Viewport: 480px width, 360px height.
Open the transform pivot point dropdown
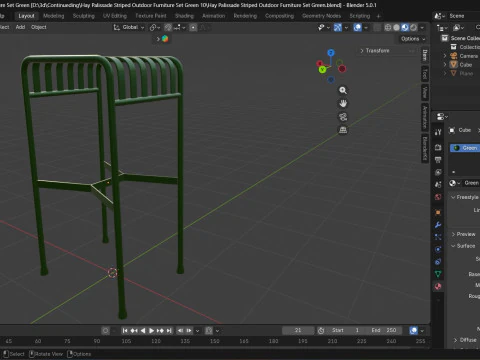pos(155,27)
